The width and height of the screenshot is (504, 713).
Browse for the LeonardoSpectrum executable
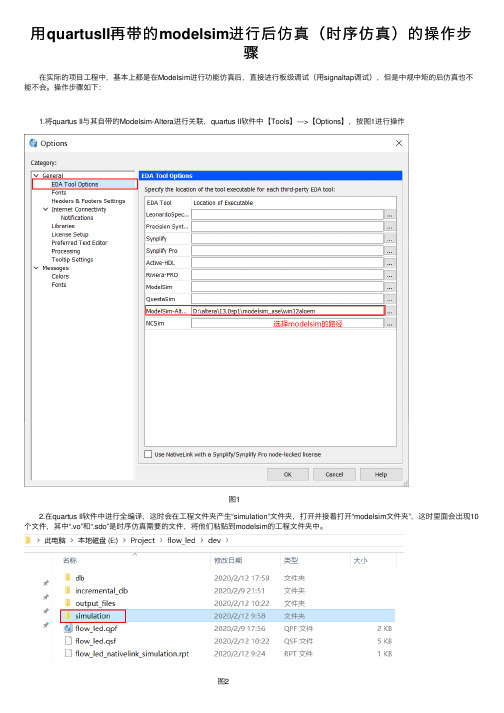point(390,215)
